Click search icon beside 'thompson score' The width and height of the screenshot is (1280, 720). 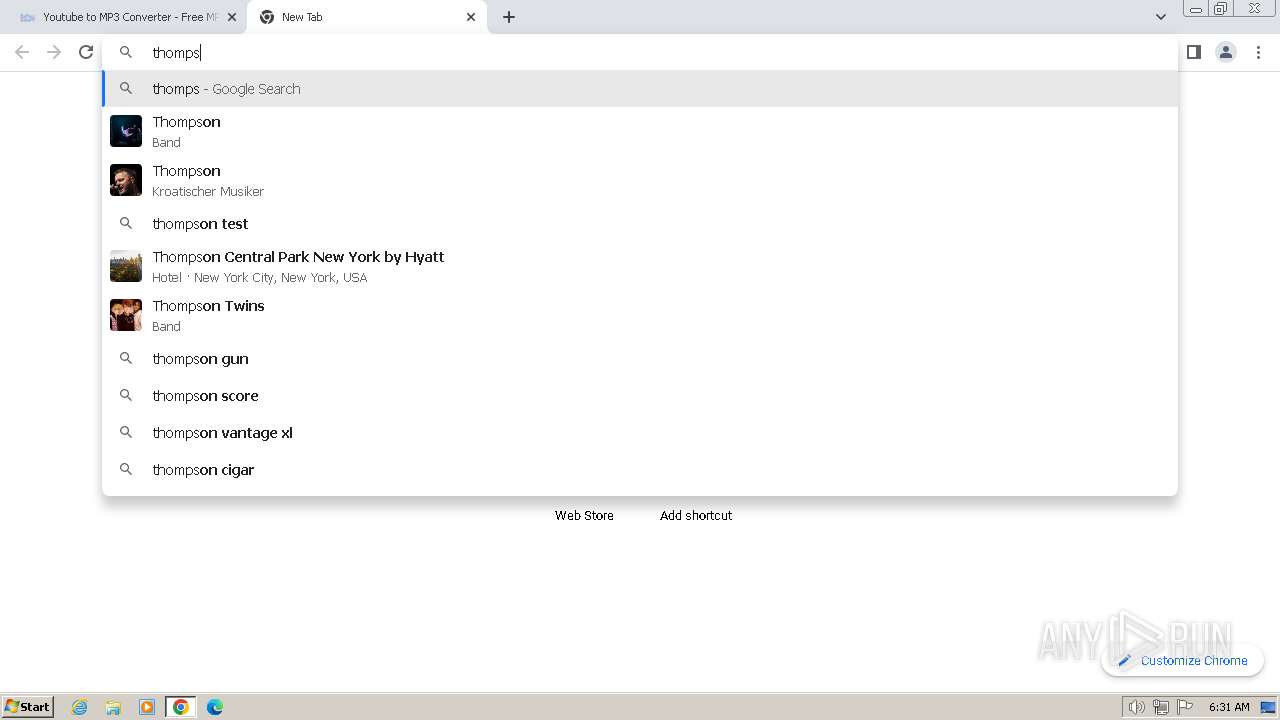(x=126, y=395)
